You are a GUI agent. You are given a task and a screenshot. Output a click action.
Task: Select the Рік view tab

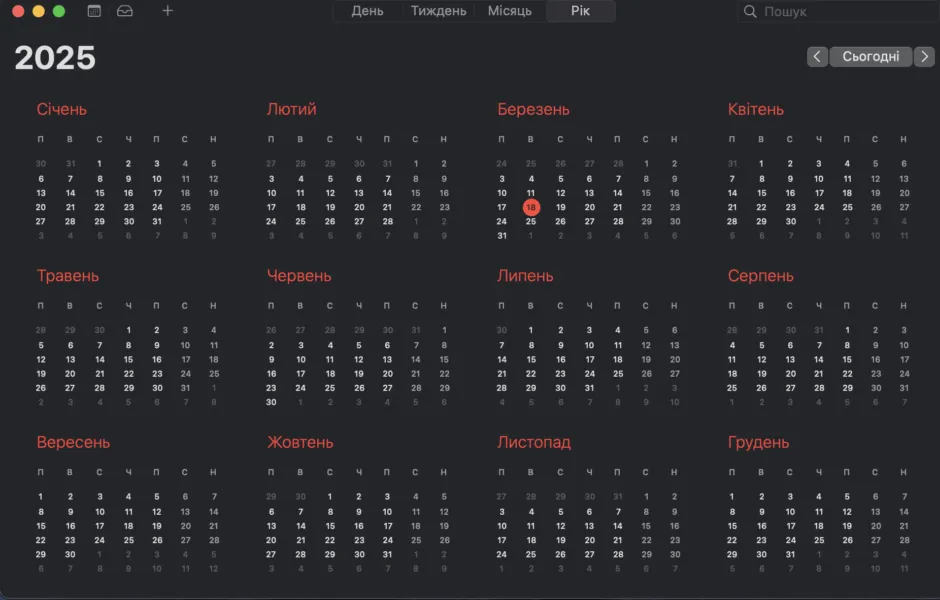pos(580,11)
